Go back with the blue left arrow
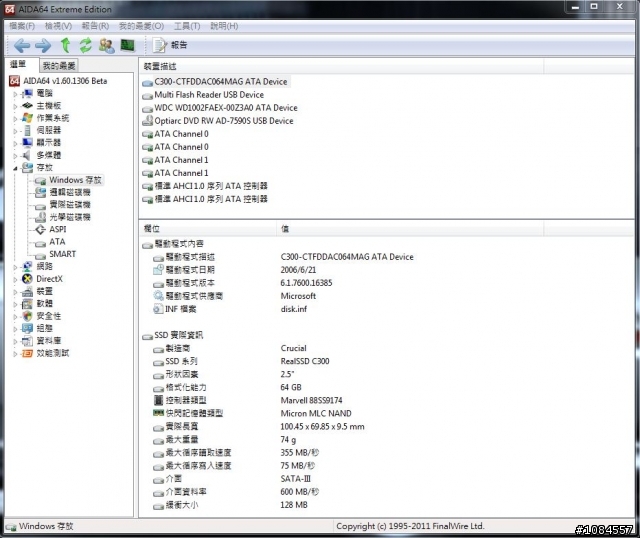The height and width of the screenshot is (538, 640). (22, 45)
